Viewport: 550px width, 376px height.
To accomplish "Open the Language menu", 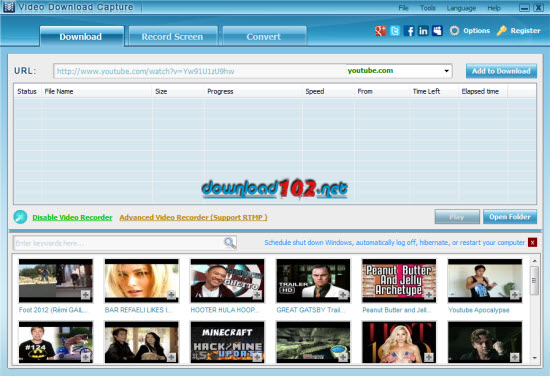I will pyautogui.click(x=461, y=8).
